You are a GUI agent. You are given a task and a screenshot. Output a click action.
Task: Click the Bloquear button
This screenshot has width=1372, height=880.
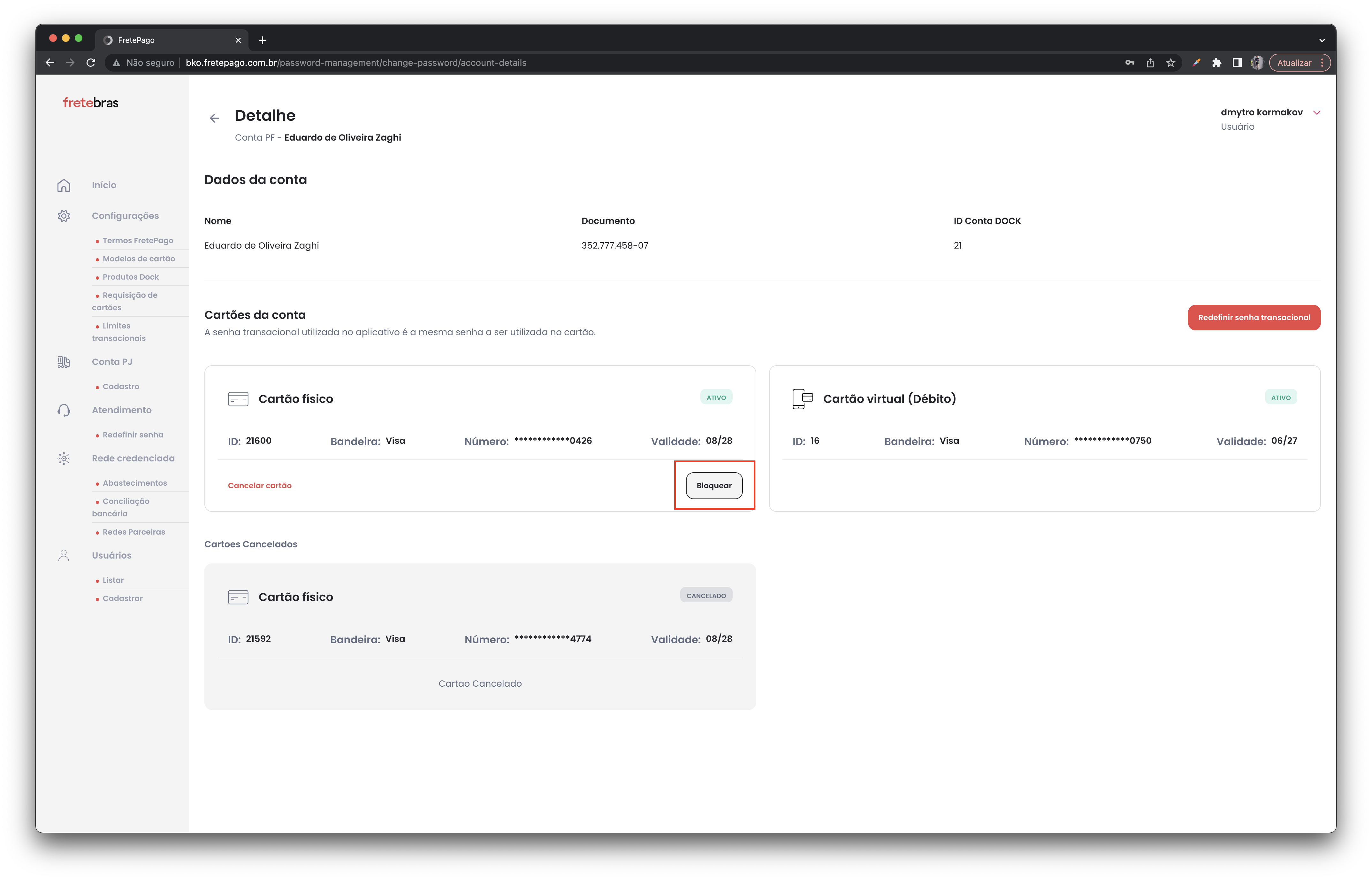pos(714,486)
